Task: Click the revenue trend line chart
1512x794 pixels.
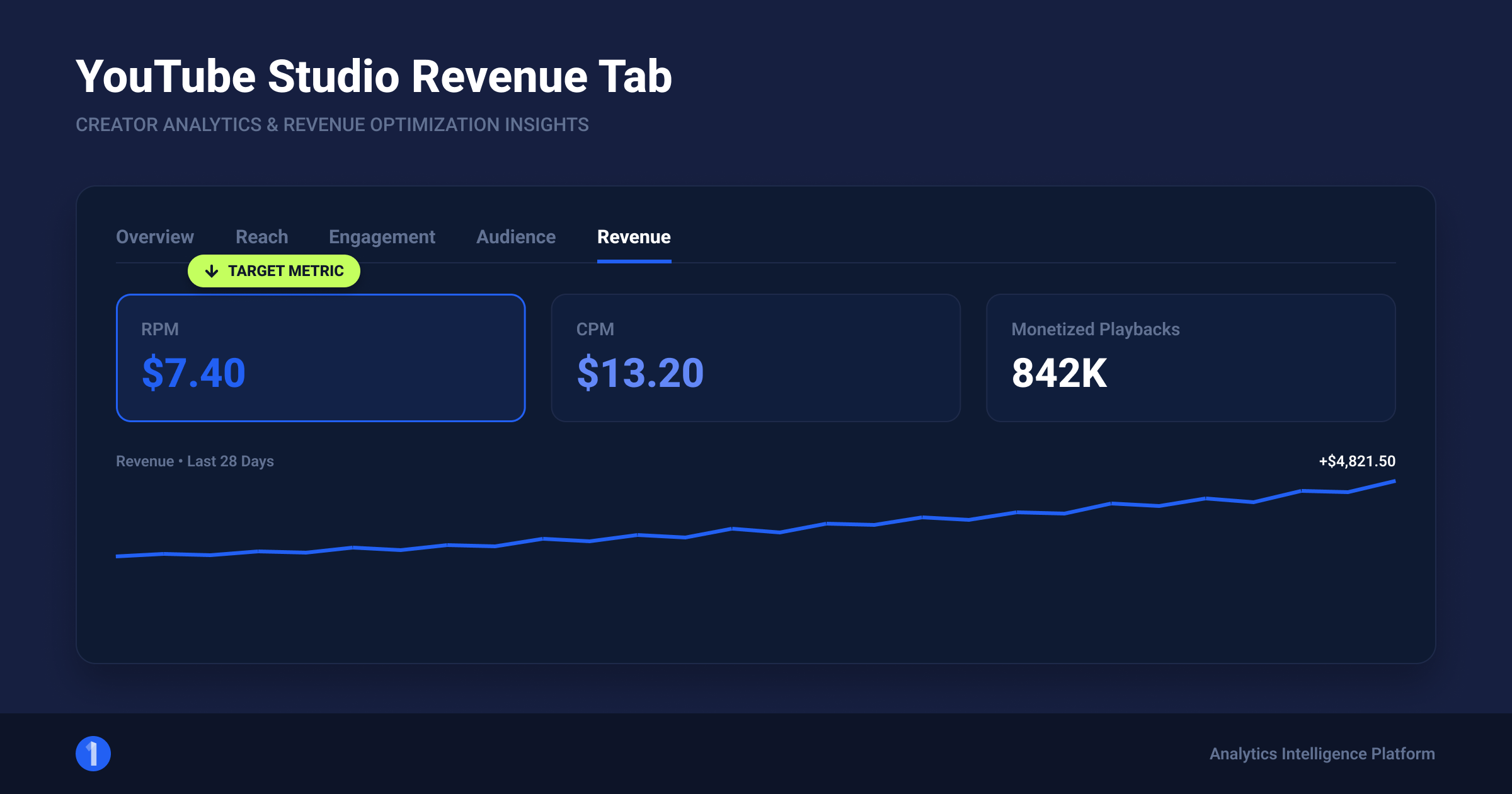Action: [x=755, y=519]
